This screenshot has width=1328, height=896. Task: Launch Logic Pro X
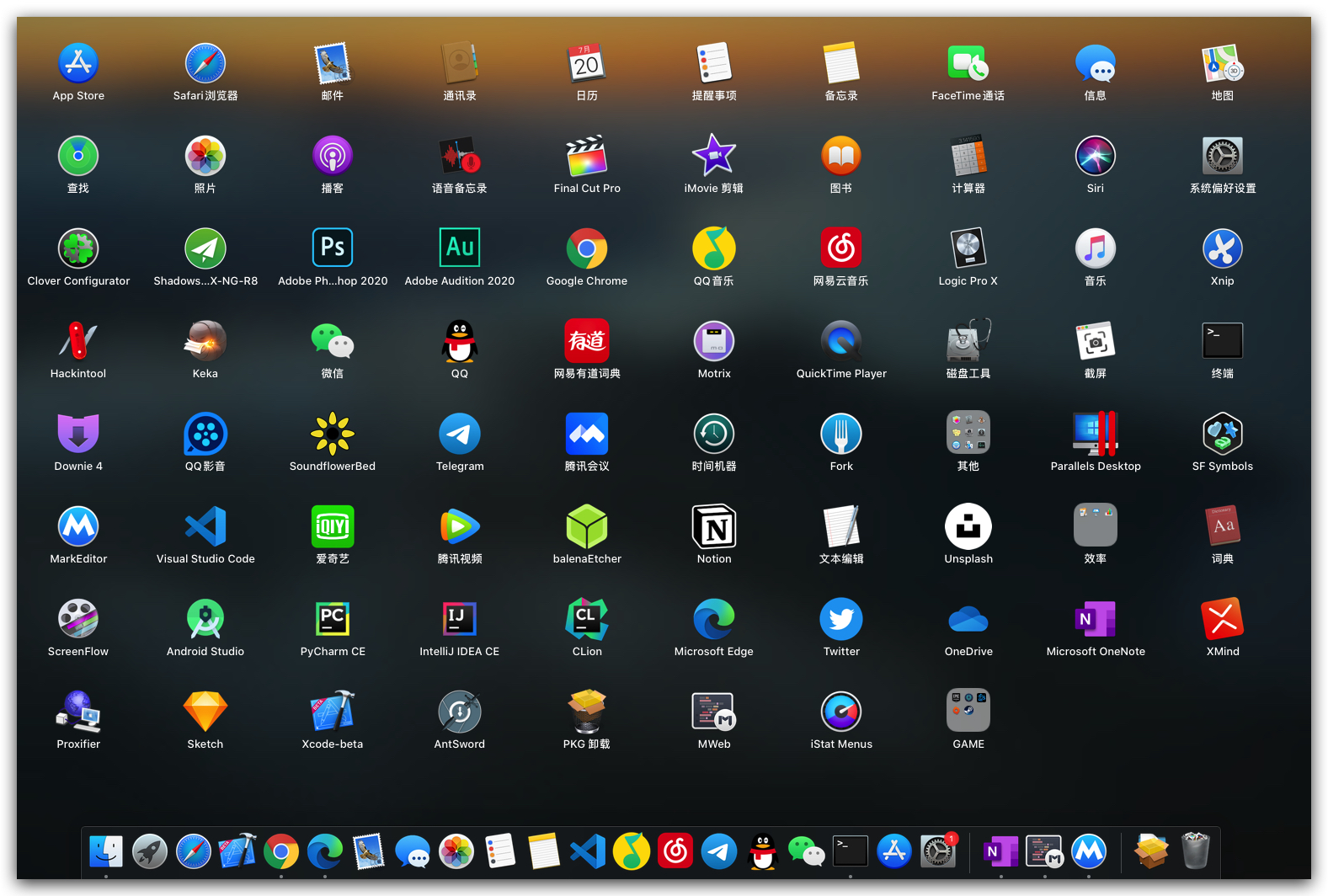pyautogui.click(x=968, y=248)
